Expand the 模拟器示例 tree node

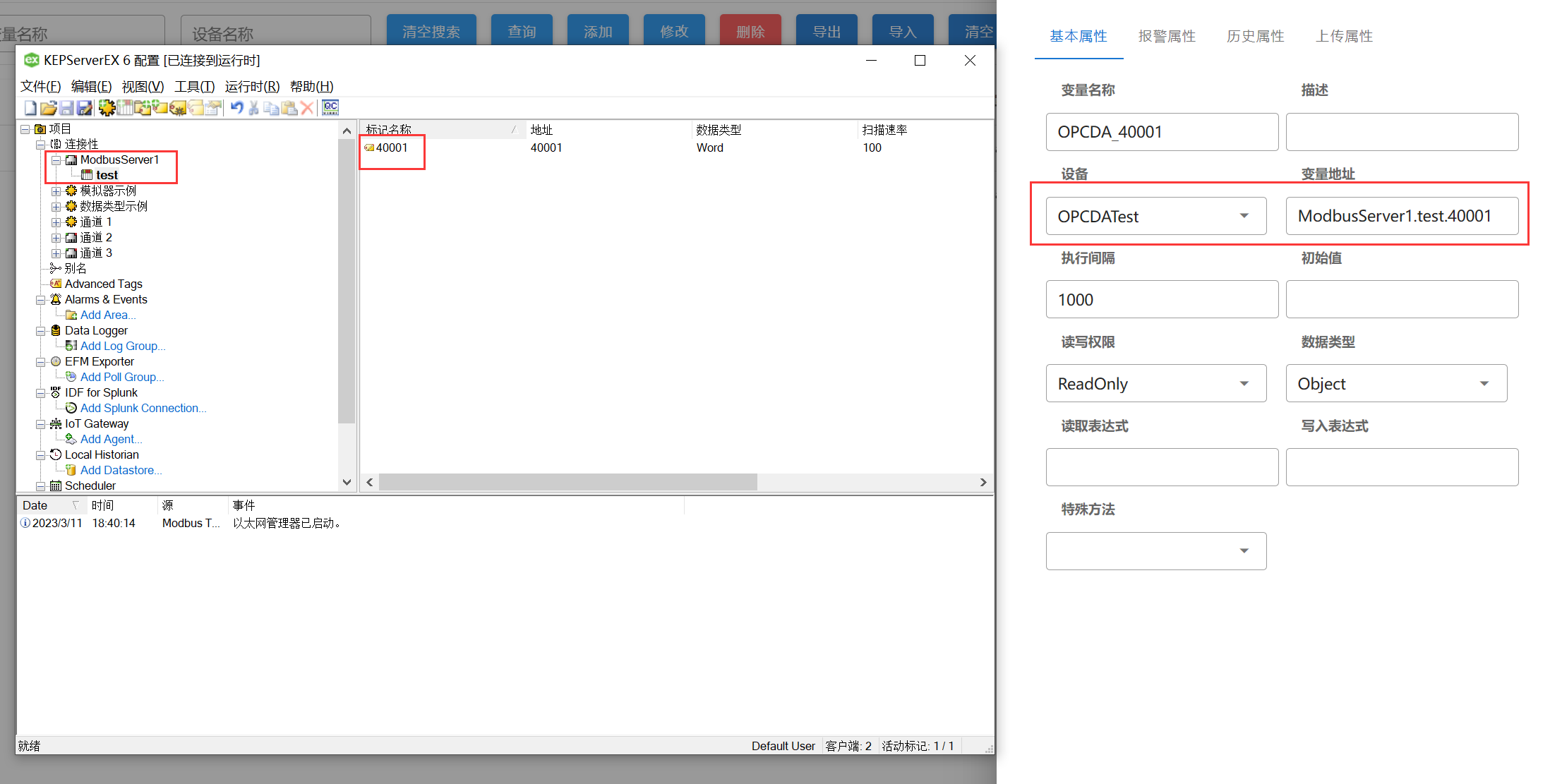[x=56, y=191]
